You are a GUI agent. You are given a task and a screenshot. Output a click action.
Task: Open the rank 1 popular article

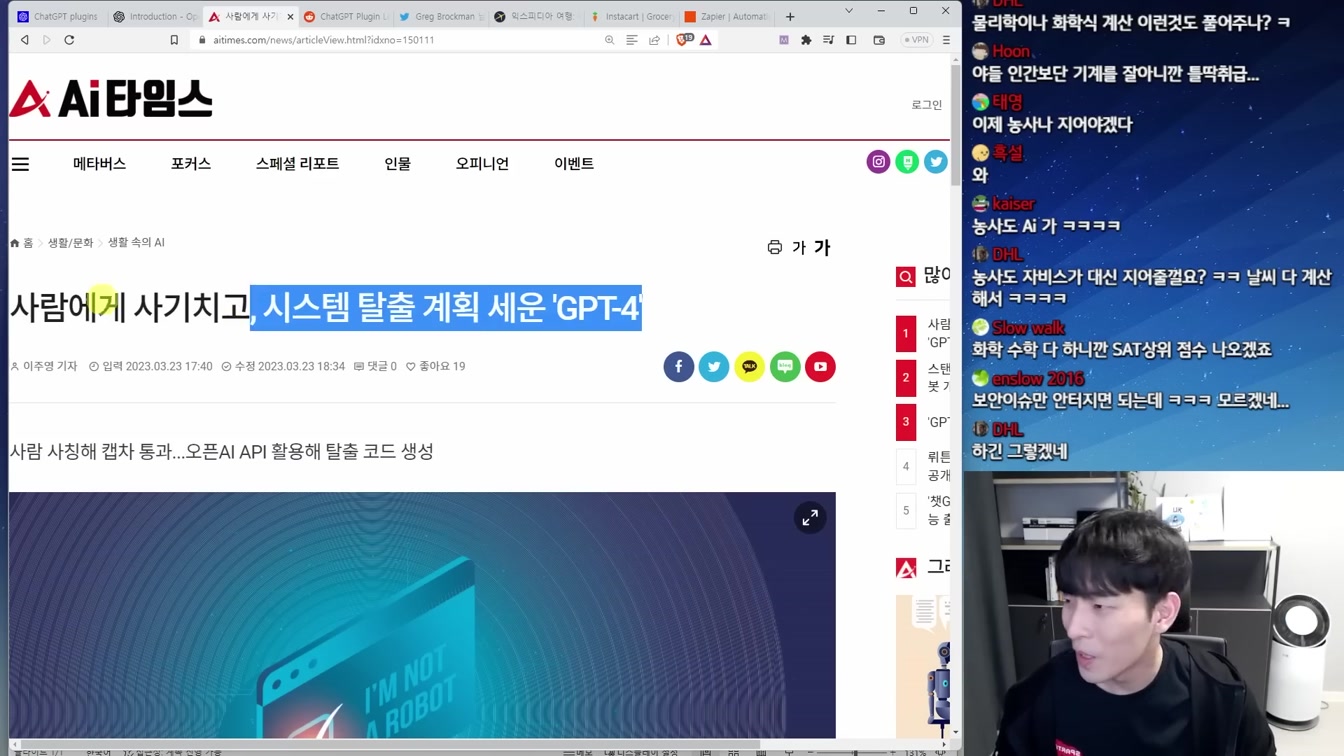coord(924,333)
